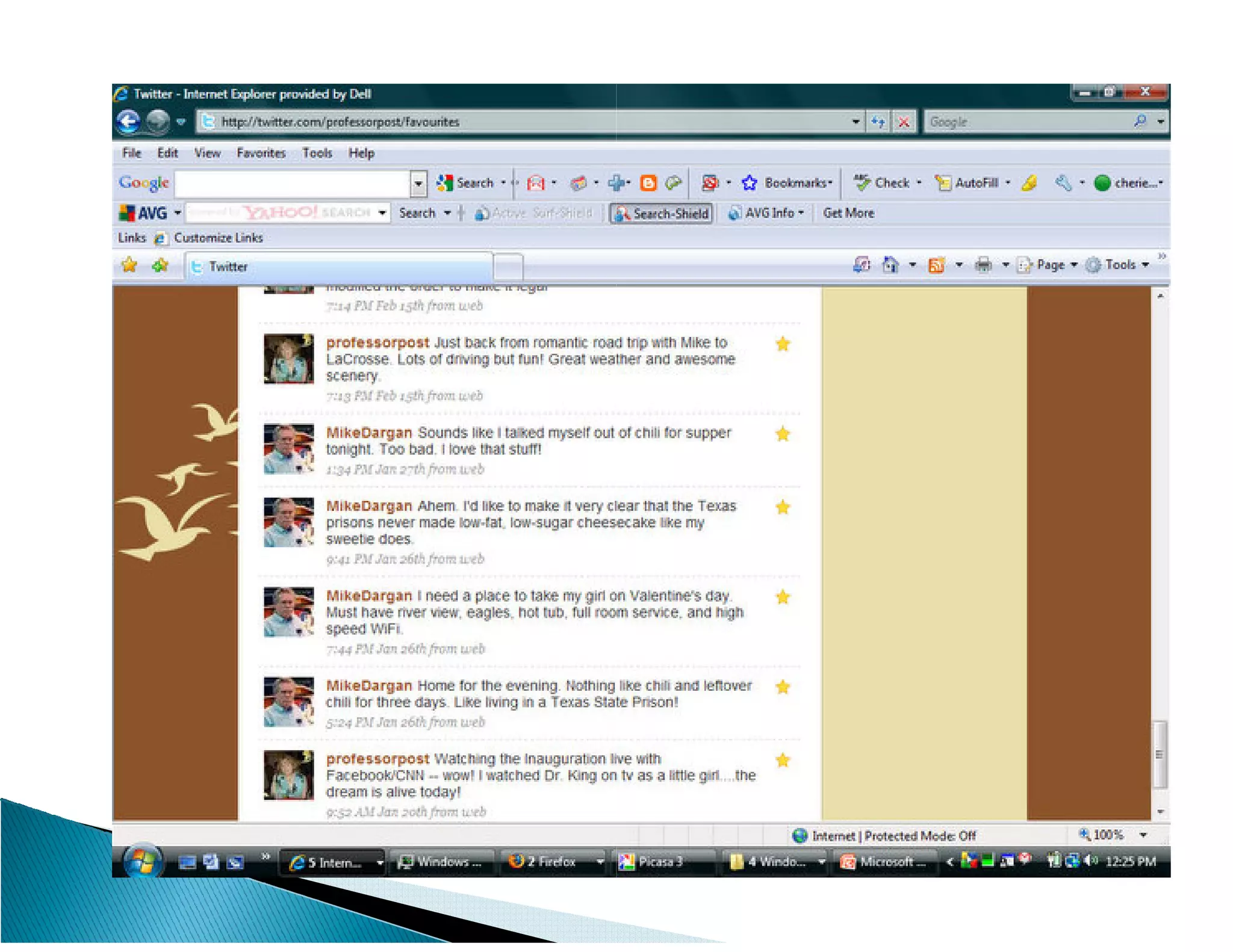Click the RSS feeds toolbar icon

(936, 265)
